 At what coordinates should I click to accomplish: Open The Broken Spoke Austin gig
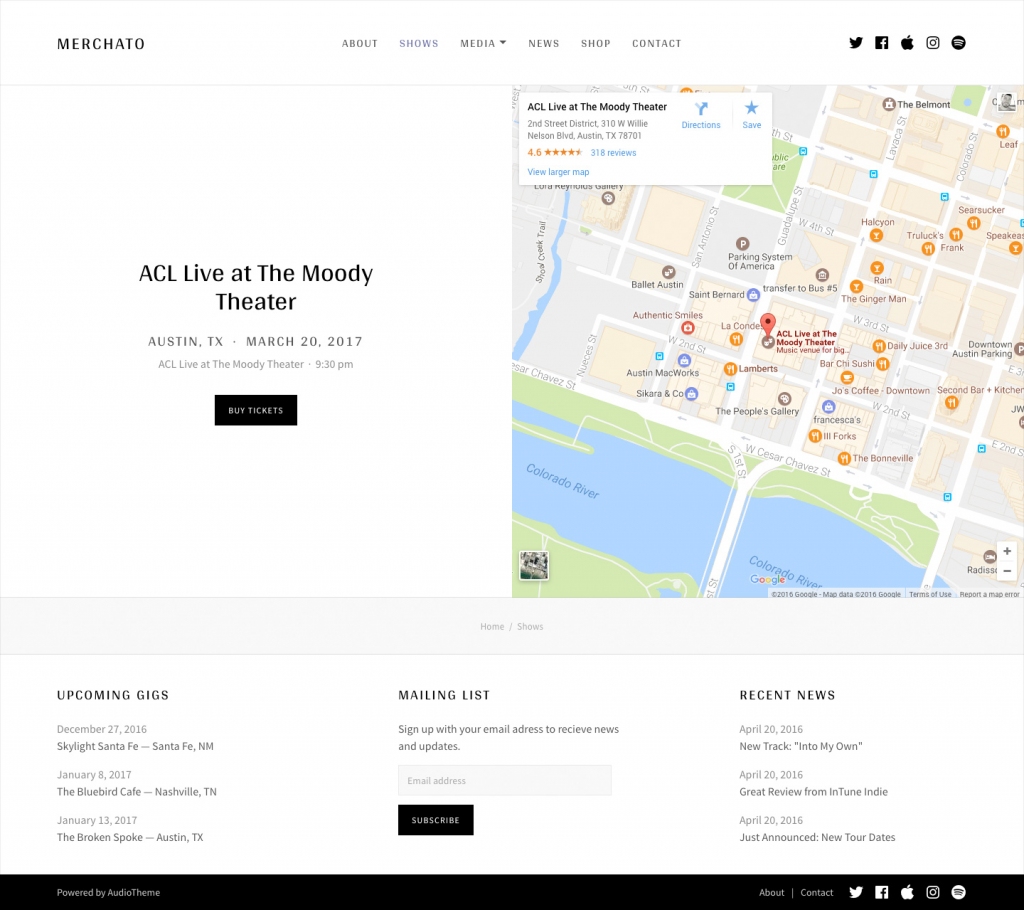coord(130,837)
